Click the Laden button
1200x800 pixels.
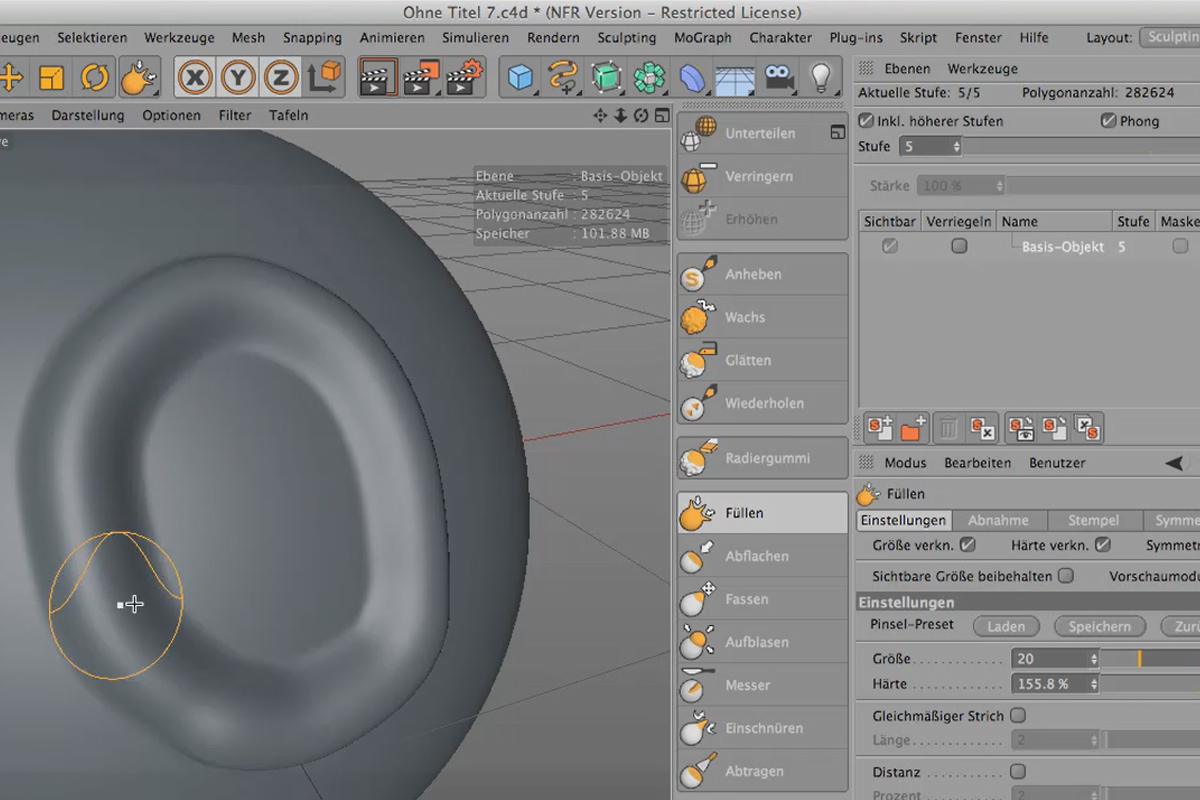pyautogui.click(x=1006, y=626)
